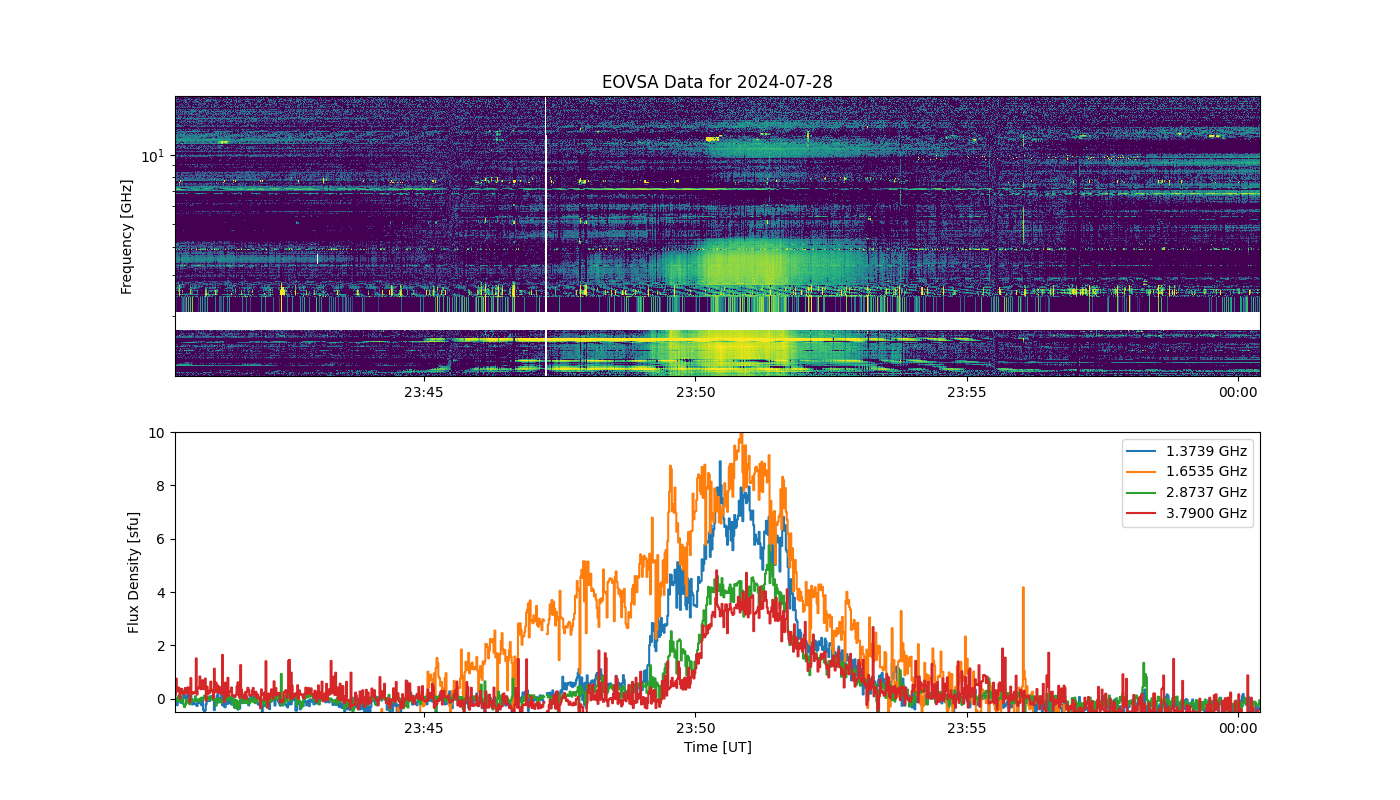The image size is (1400, 800).
Task: Click the 10¹ frequency tick label
Action: click(152, 155)
